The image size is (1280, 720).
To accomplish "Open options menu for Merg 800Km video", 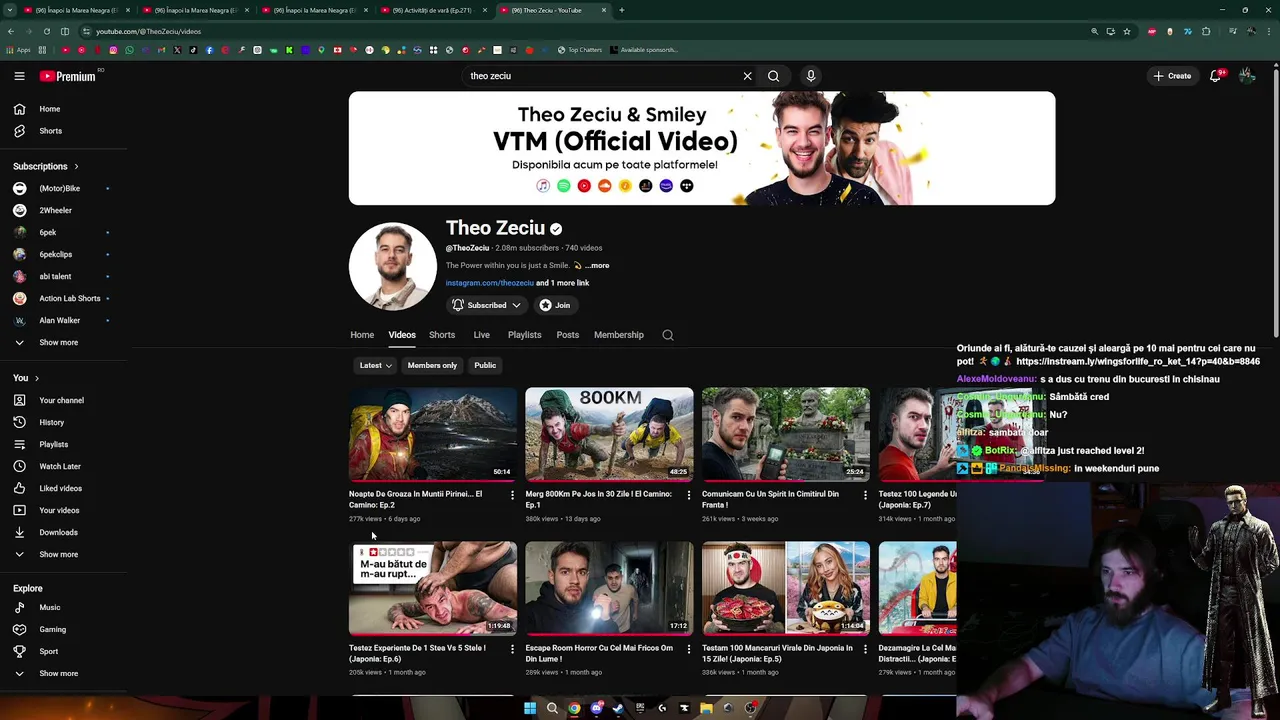I will (688, 495).
